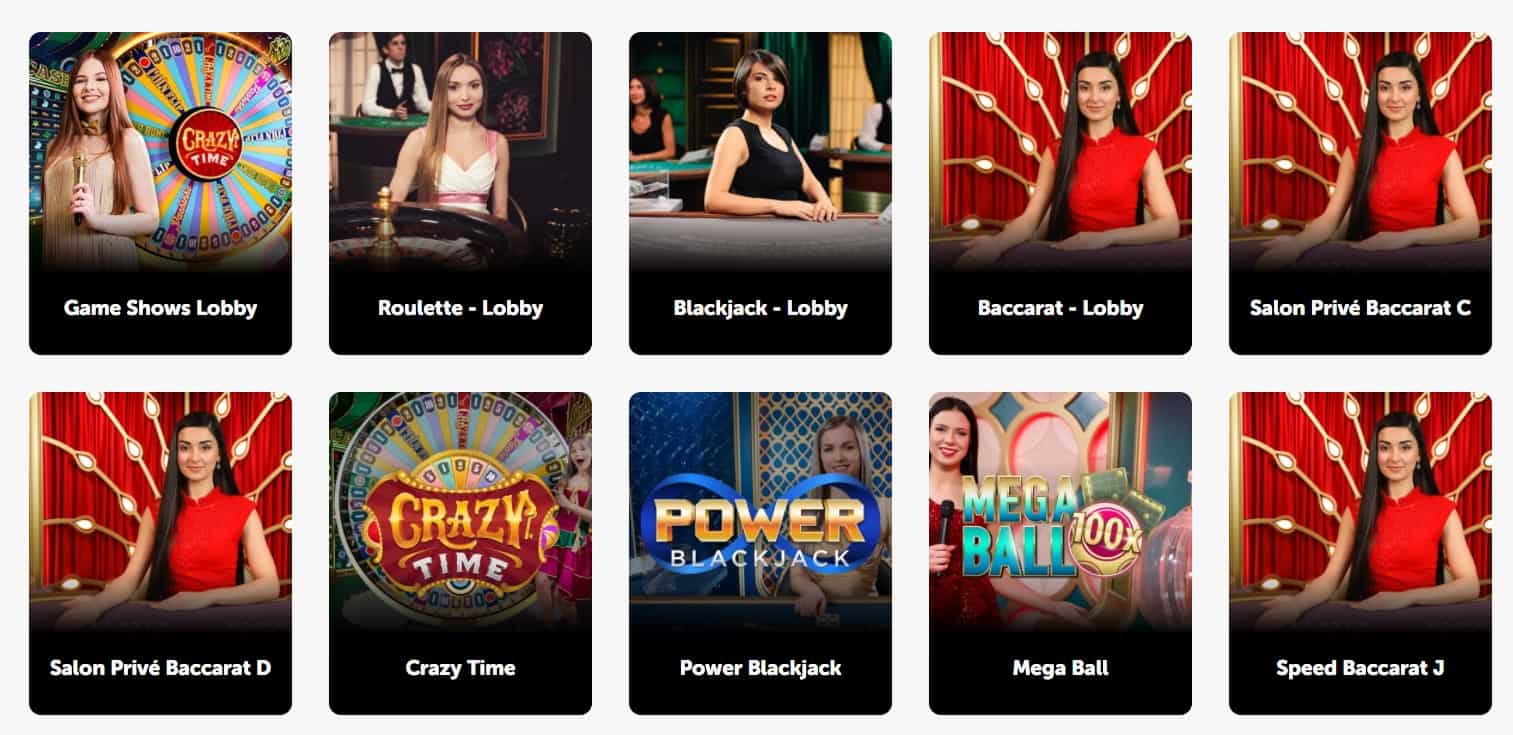
Task: Click the Roulette - Lobby dealer image
Action: [460, 152]
